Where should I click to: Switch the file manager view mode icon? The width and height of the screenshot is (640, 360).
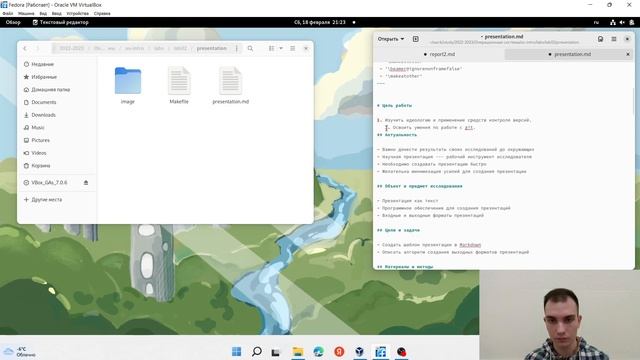[271, 49]
